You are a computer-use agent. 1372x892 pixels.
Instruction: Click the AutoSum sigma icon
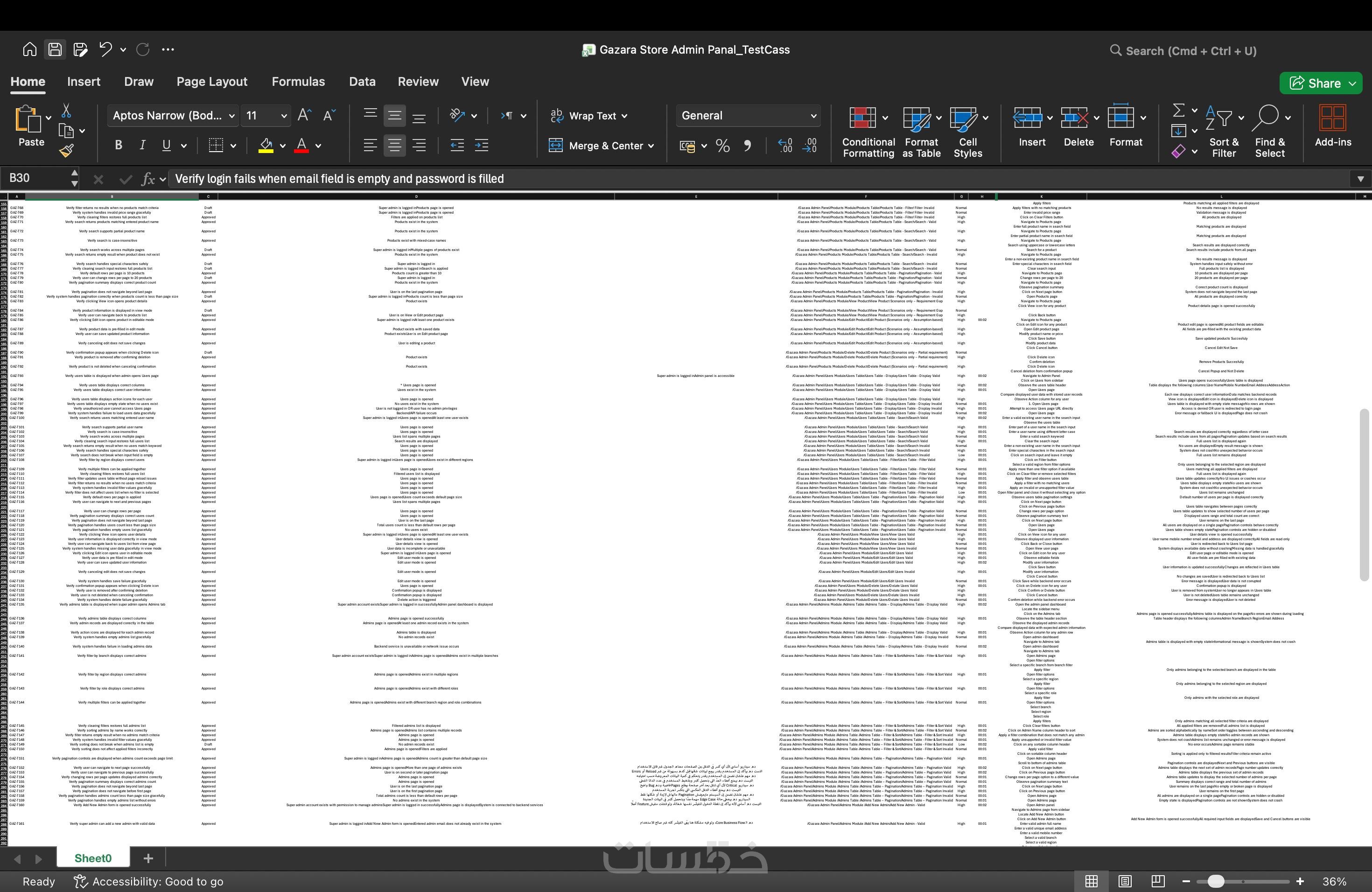[x=1179, y=111]
